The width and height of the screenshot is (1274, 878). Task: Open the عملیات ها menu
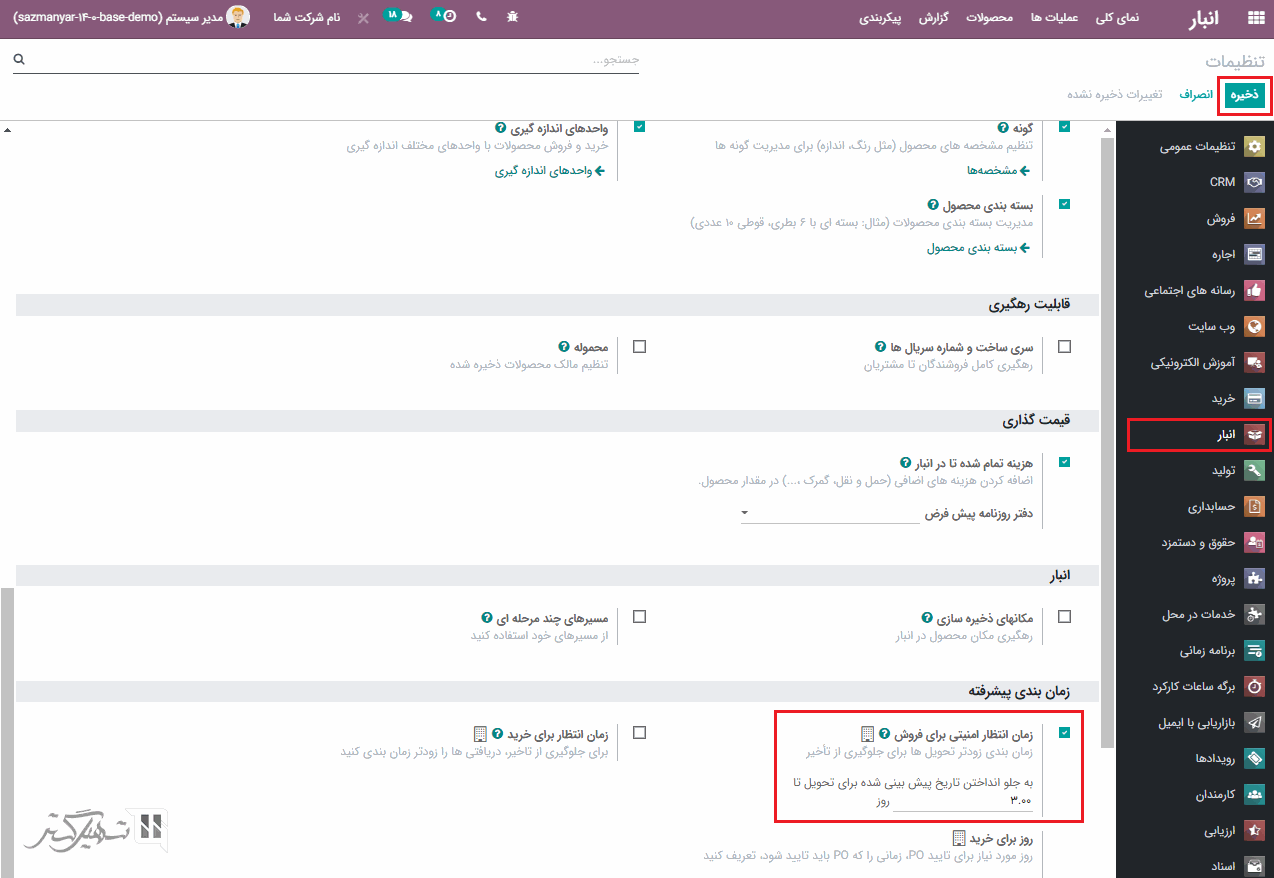tap(1054, 18)
